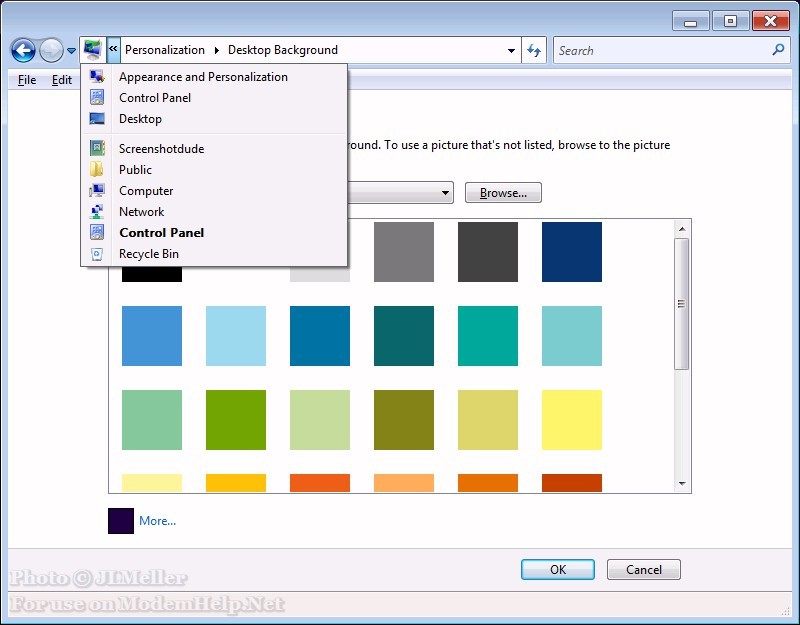Click the color list scroll down arrow

682,483
